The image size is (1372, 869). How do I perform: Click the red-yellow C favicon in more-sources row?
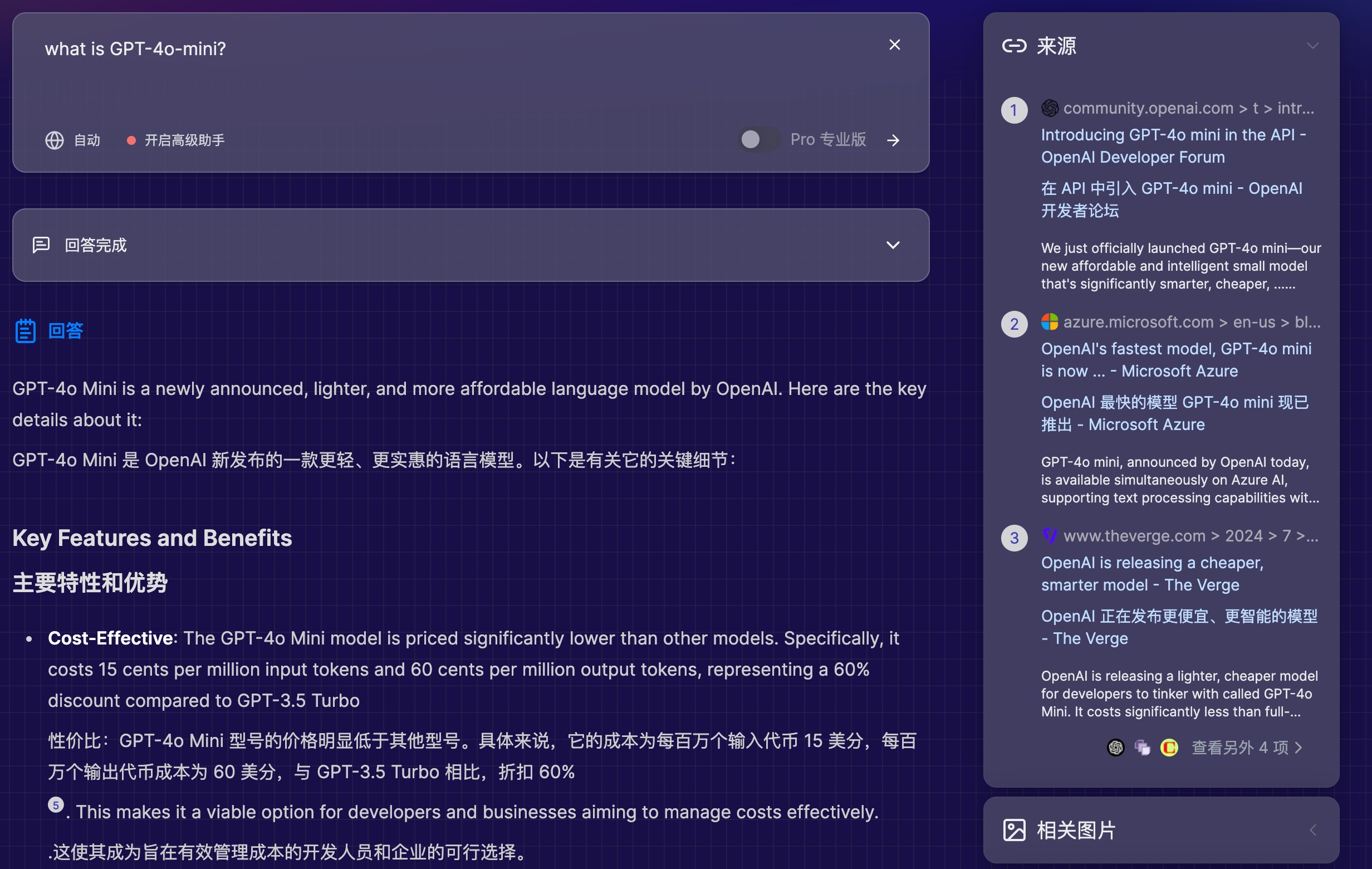click(1169, 747)
